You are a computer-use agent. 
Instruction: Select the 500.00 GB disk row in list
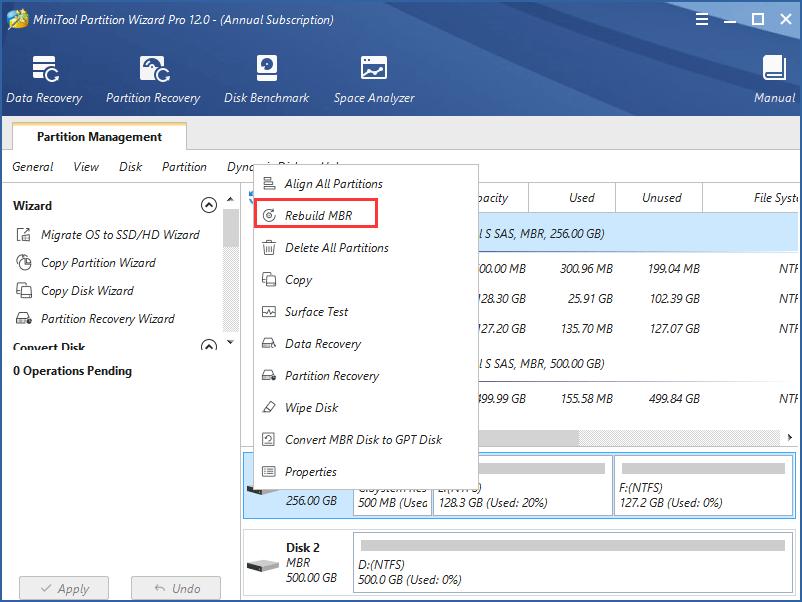coord(638,364)
